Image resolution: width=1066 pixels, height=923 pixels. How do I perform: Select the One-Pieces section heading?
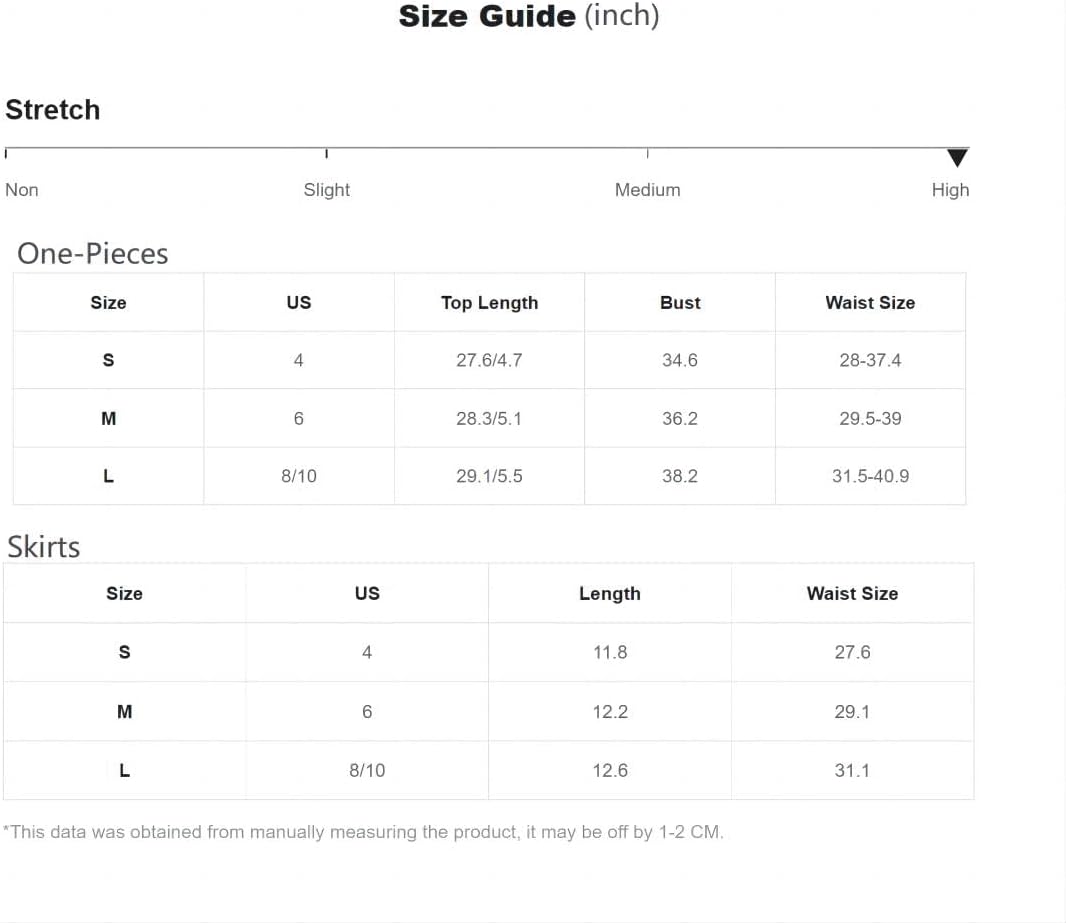click(x=92, y=254)
